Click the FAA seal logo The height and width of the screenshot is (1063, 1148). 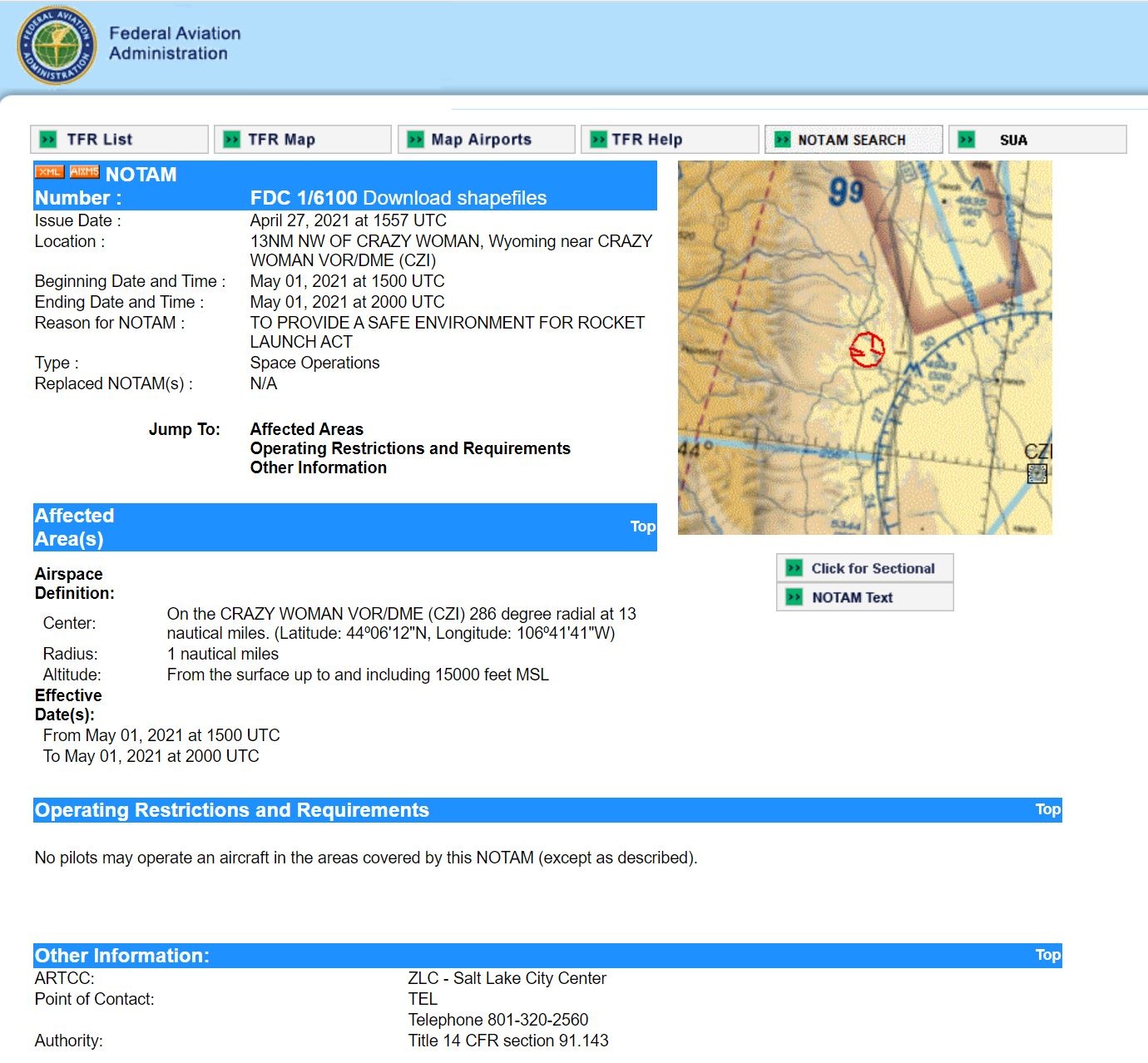click(56, 47)
